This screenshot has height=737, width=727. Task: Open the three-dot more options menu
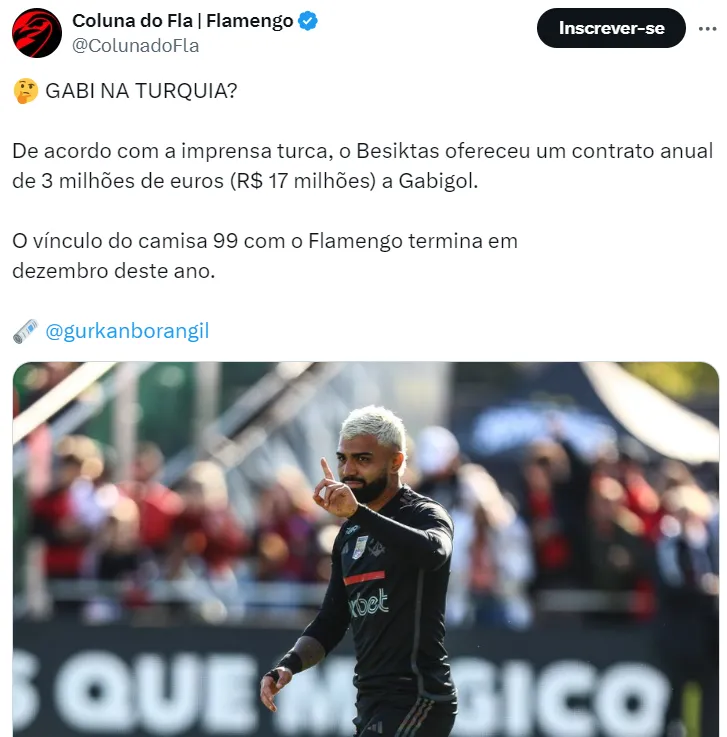click(707, 29)
